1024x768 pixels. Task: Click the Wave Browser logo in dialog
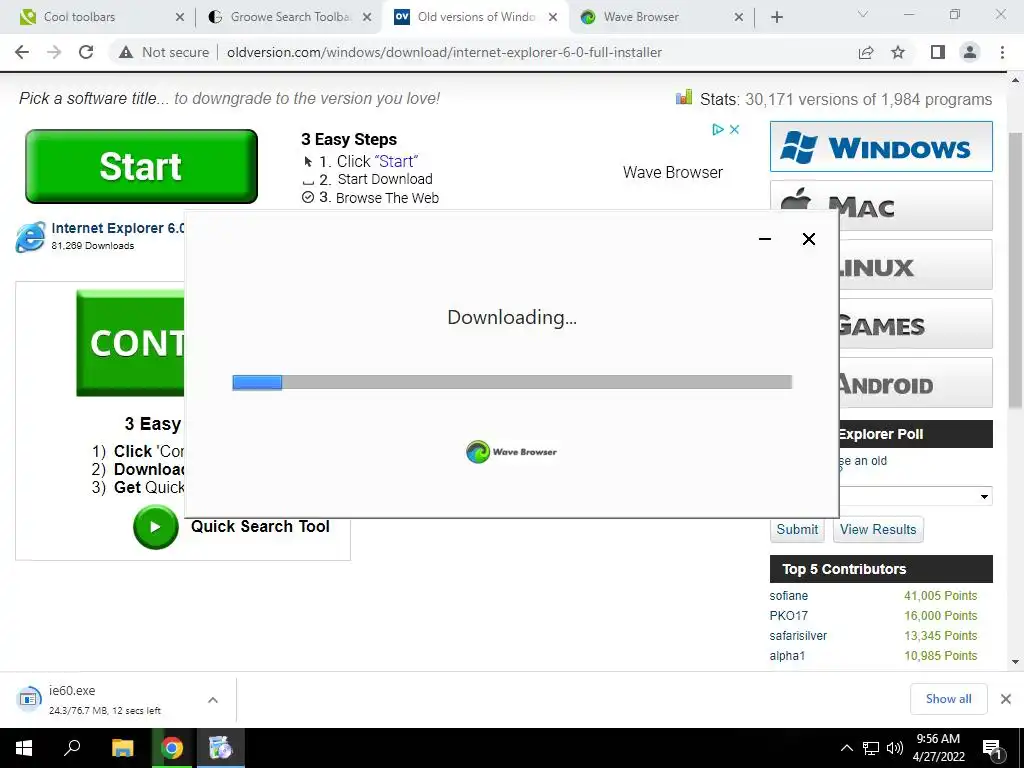[512, 452]
